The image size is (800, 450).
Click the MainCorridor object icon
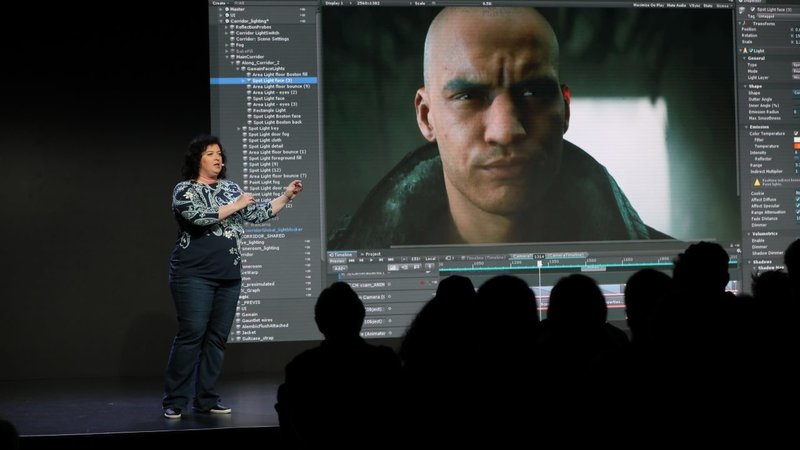tap(232, 57)
